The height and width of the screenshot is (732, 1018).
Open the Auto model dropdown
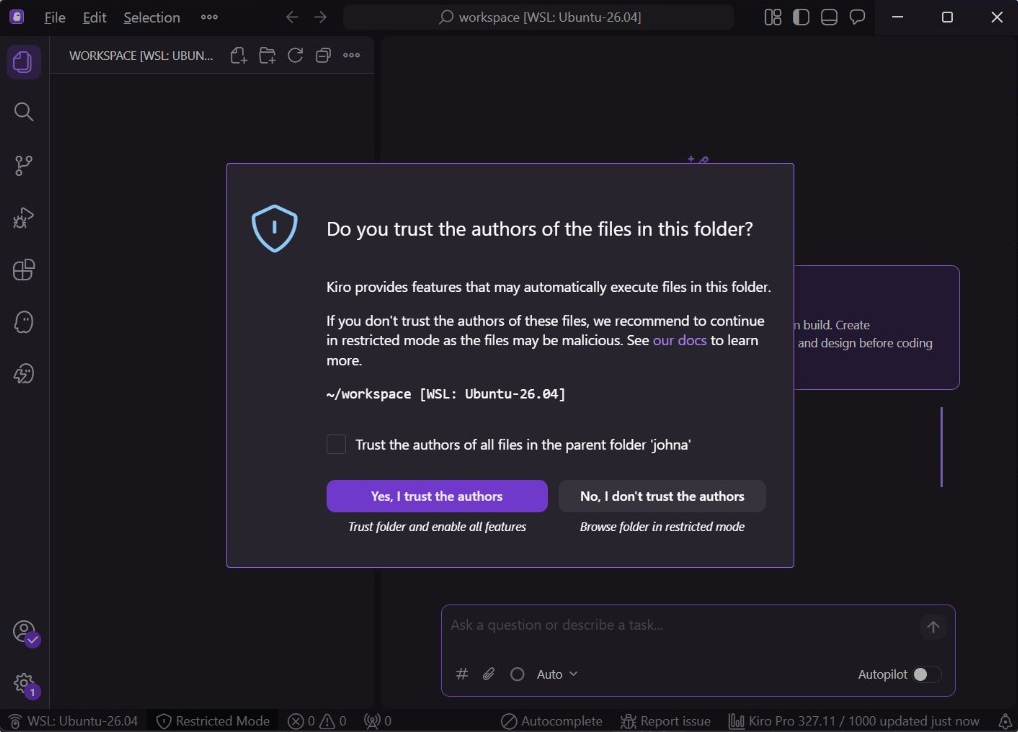pyautogui.click(x=556, y=674)
